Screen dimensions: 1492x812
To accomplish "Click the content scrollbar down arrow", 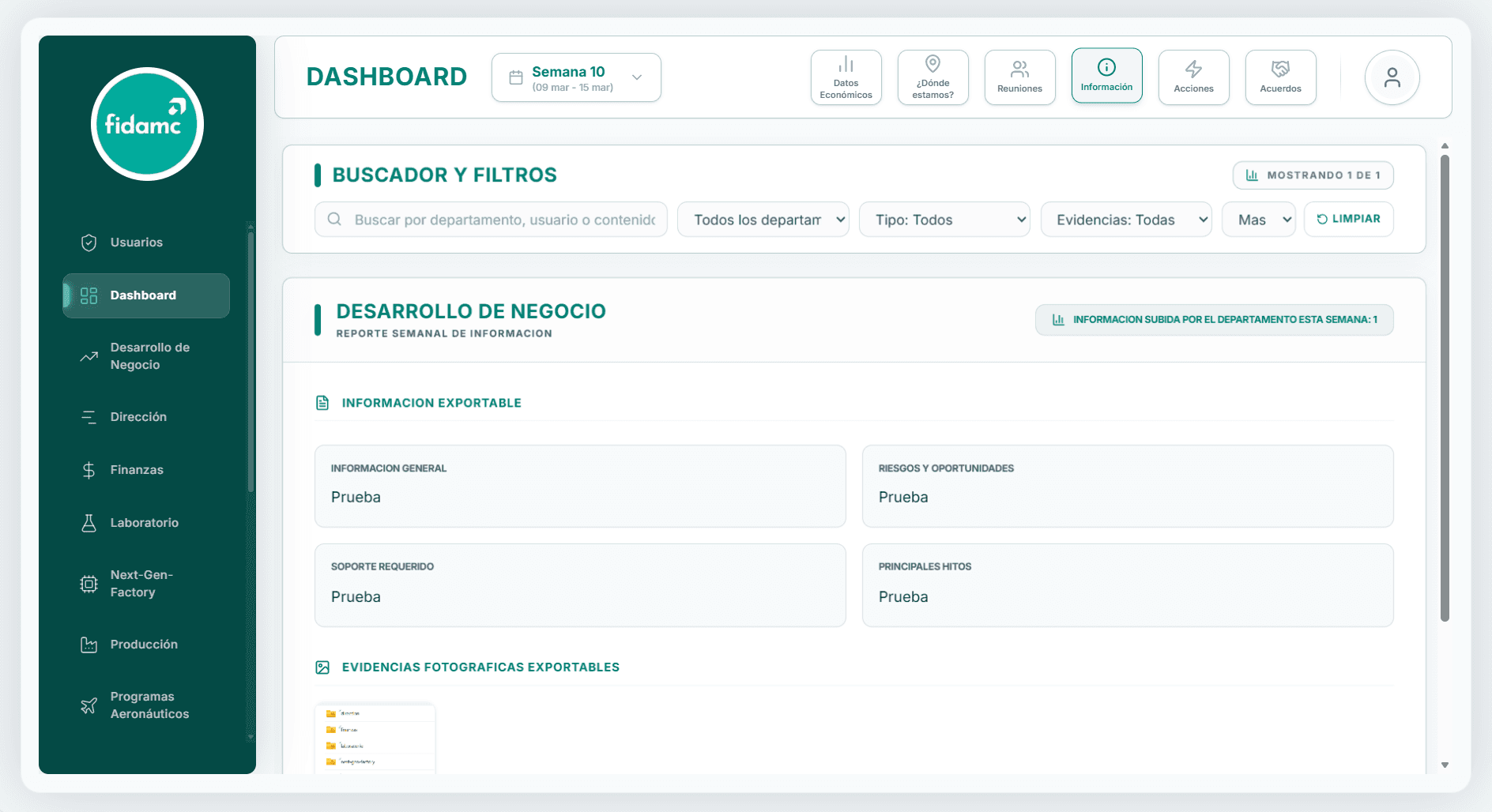I will [x=1445, y=765].
